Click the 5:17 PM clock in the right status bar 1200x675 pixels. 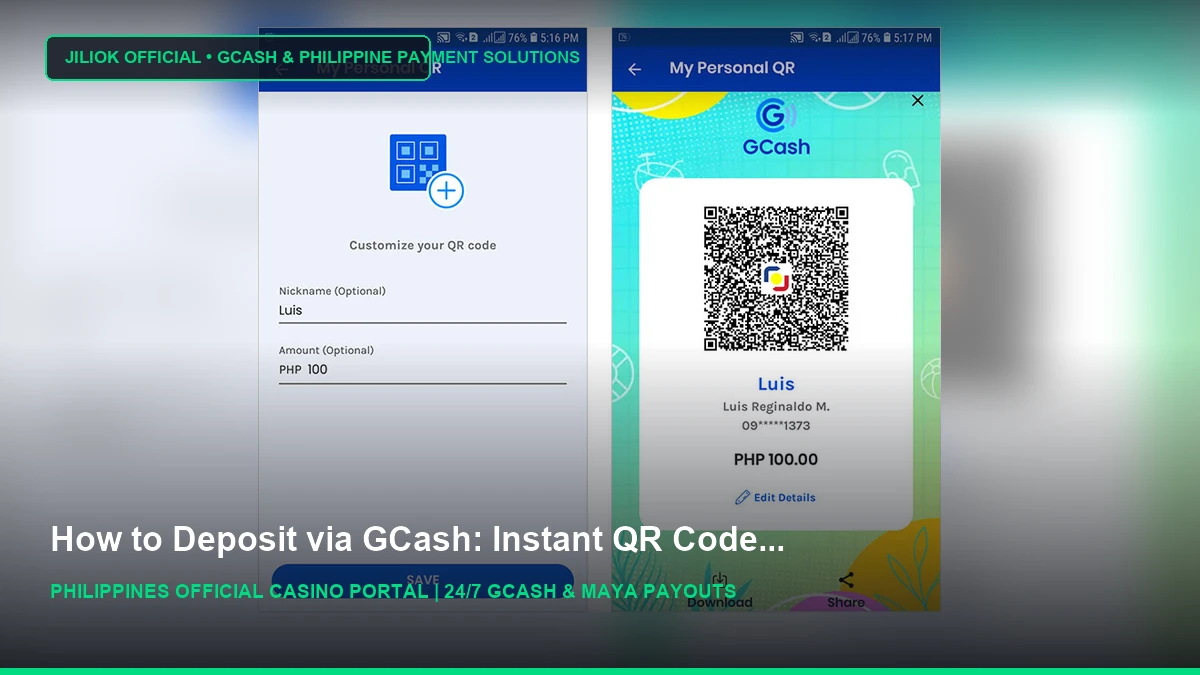pyautogui.click(x=911, y=38)
